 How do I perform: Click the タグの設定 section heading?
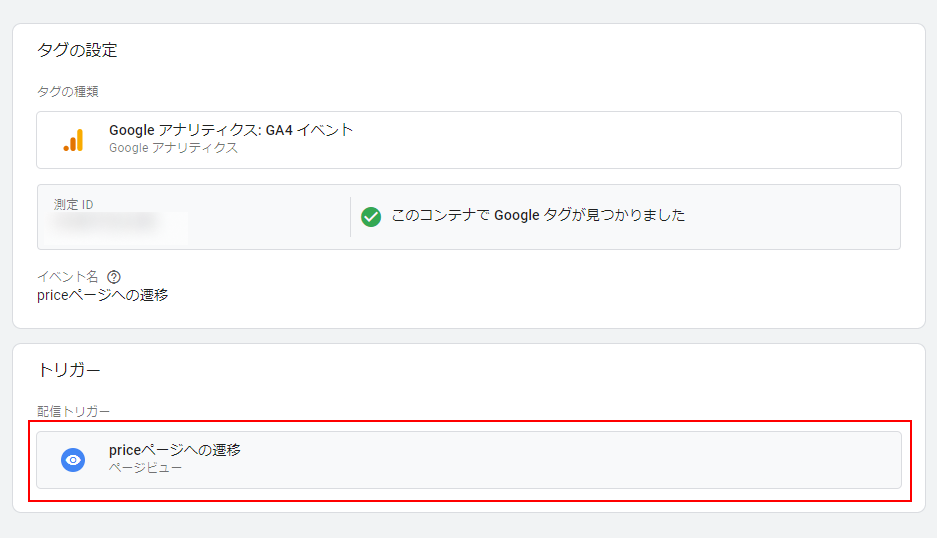(x=77, y=50)
